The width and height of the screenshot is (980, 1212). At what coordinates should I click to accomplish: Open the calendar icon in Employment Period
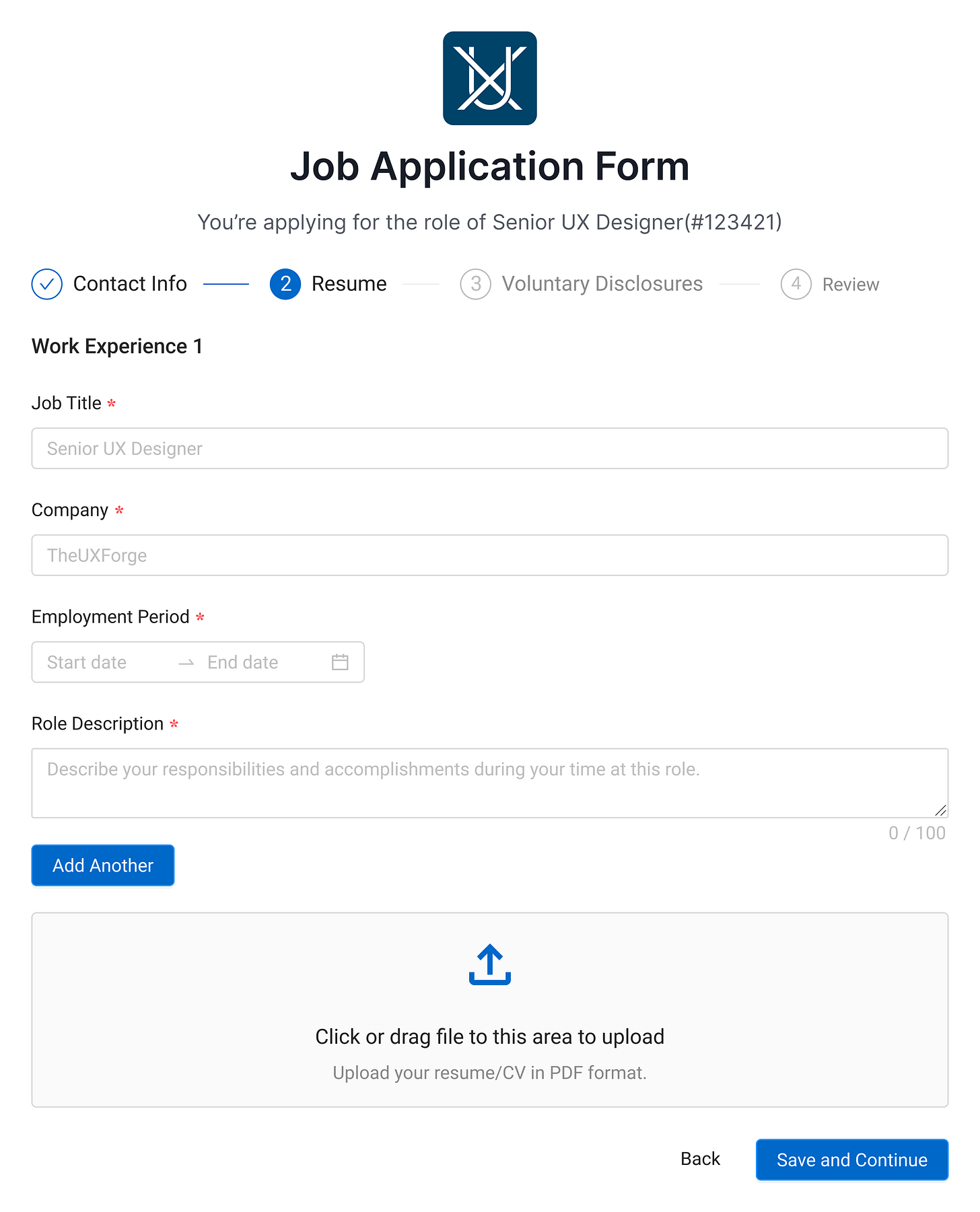pyautogui.click(x=340, y=662)
